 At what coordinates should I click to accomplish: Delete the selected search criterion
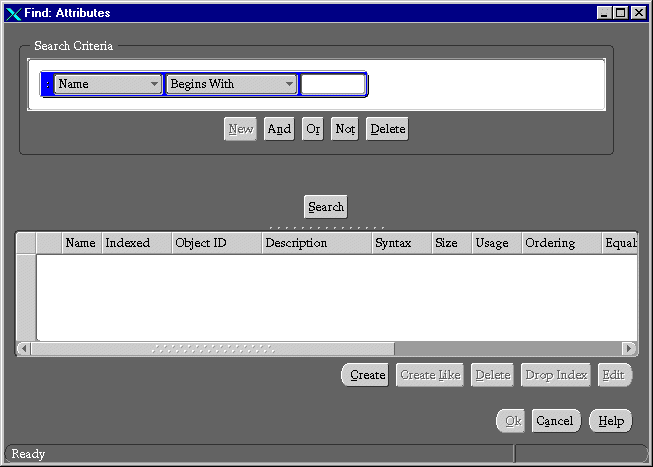coord(387,129)
